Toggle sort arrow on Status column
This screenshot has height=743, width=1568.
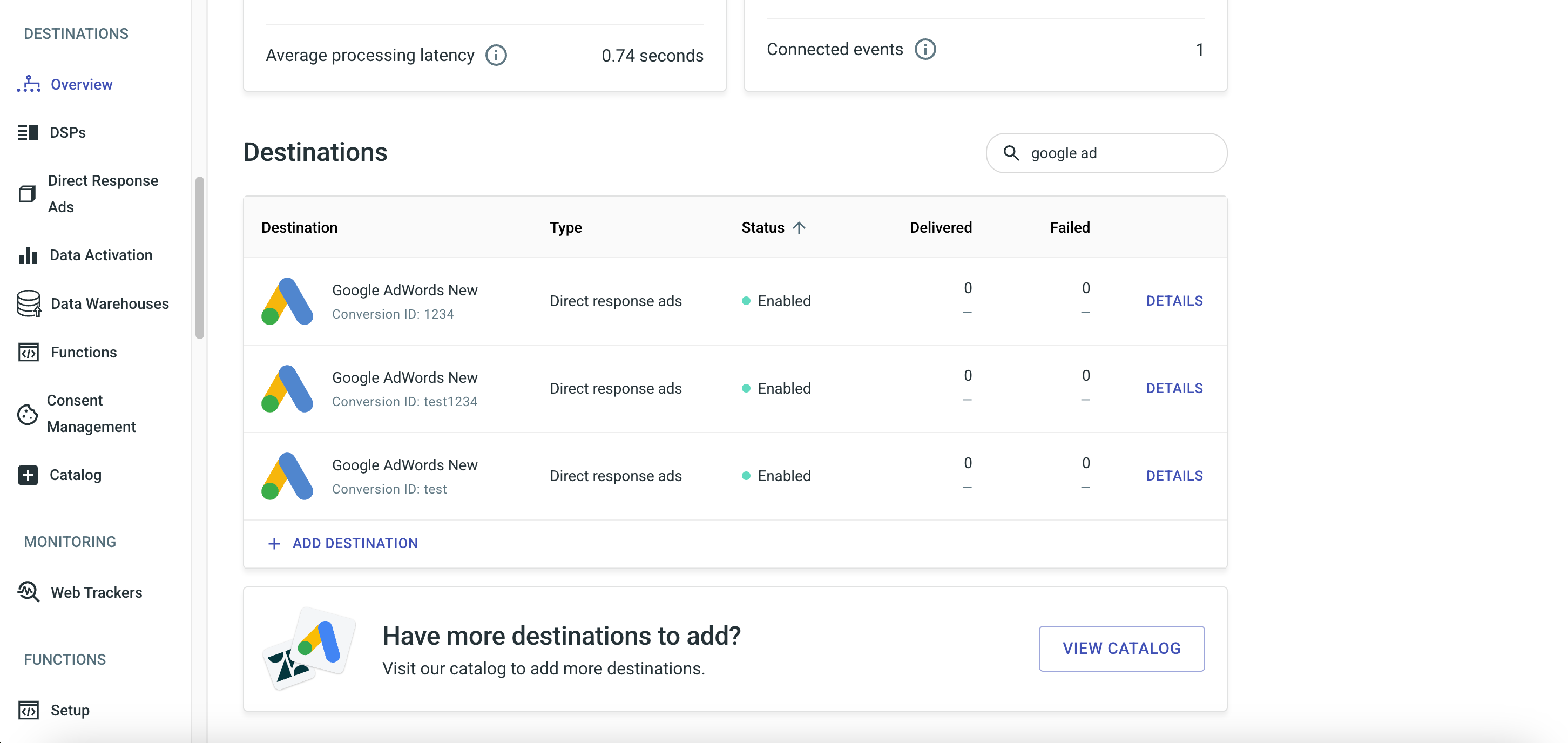(x=799, y=227)
